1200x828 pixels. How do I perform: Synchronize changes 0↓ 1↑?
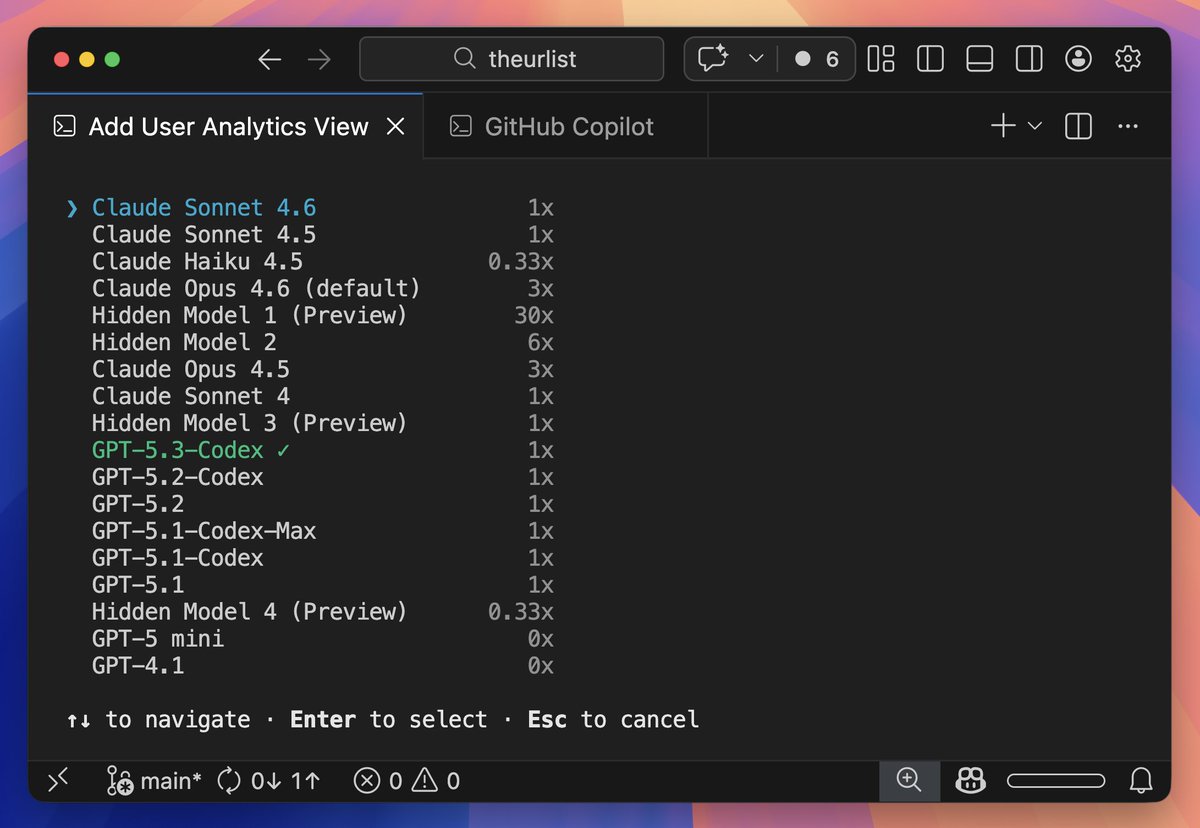(268, 781)
